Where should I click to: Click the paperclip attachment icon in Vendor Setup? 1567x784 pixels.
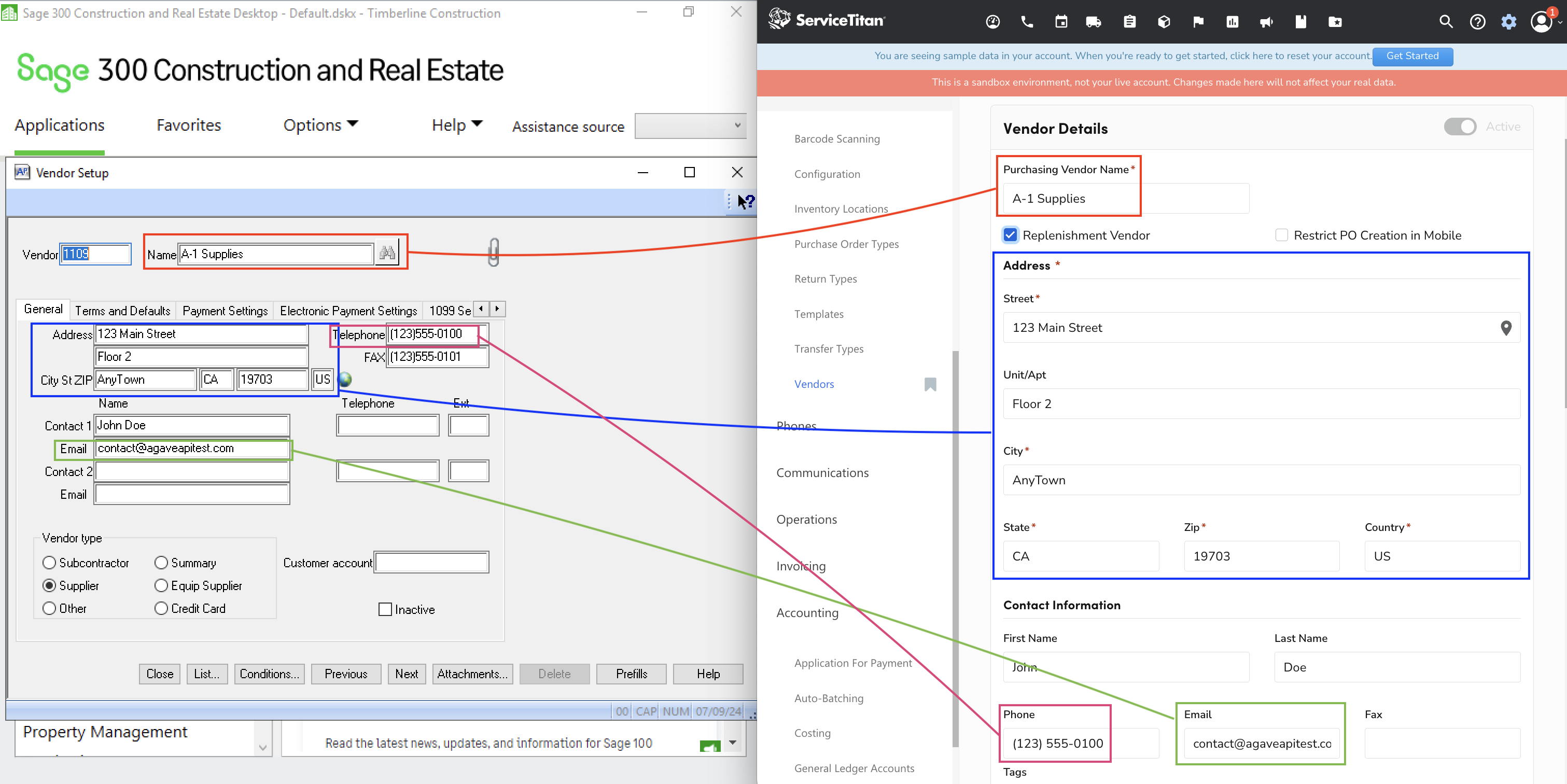point(494,252)
